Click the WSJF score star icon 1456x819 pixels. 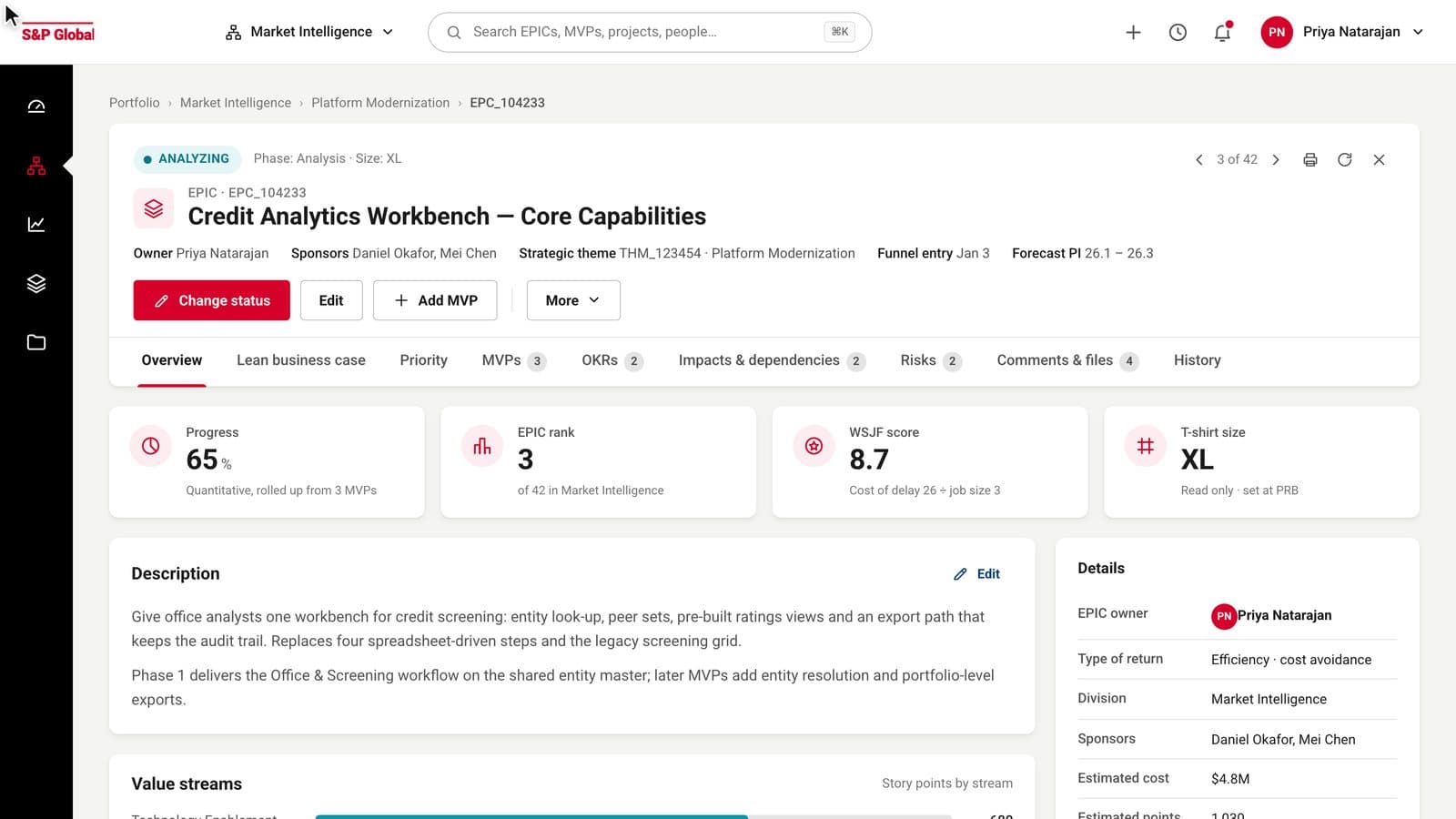coord(814,446)
